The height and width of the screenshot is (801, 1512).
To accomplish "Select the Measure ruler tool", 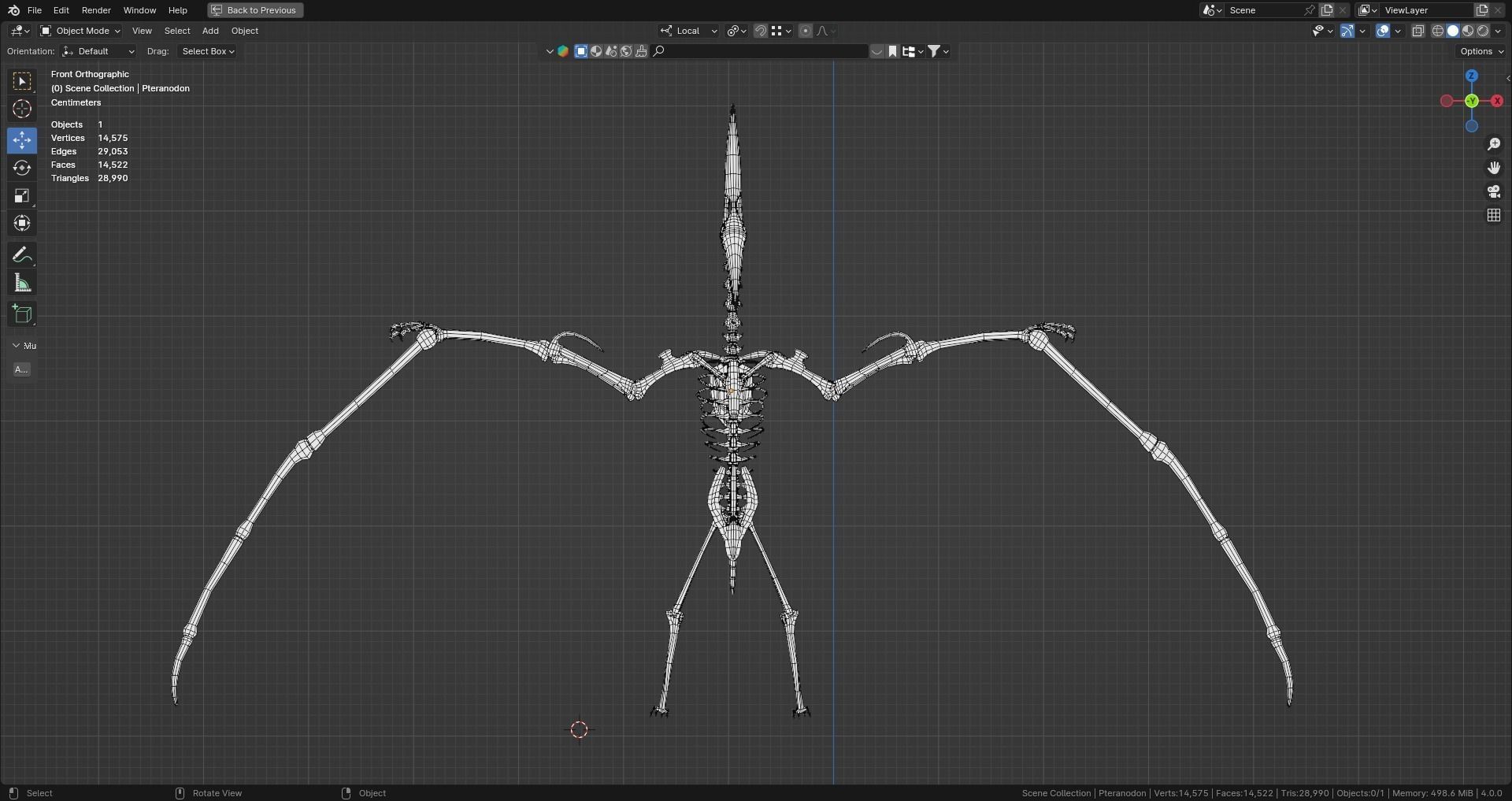I will pos(22,283).
